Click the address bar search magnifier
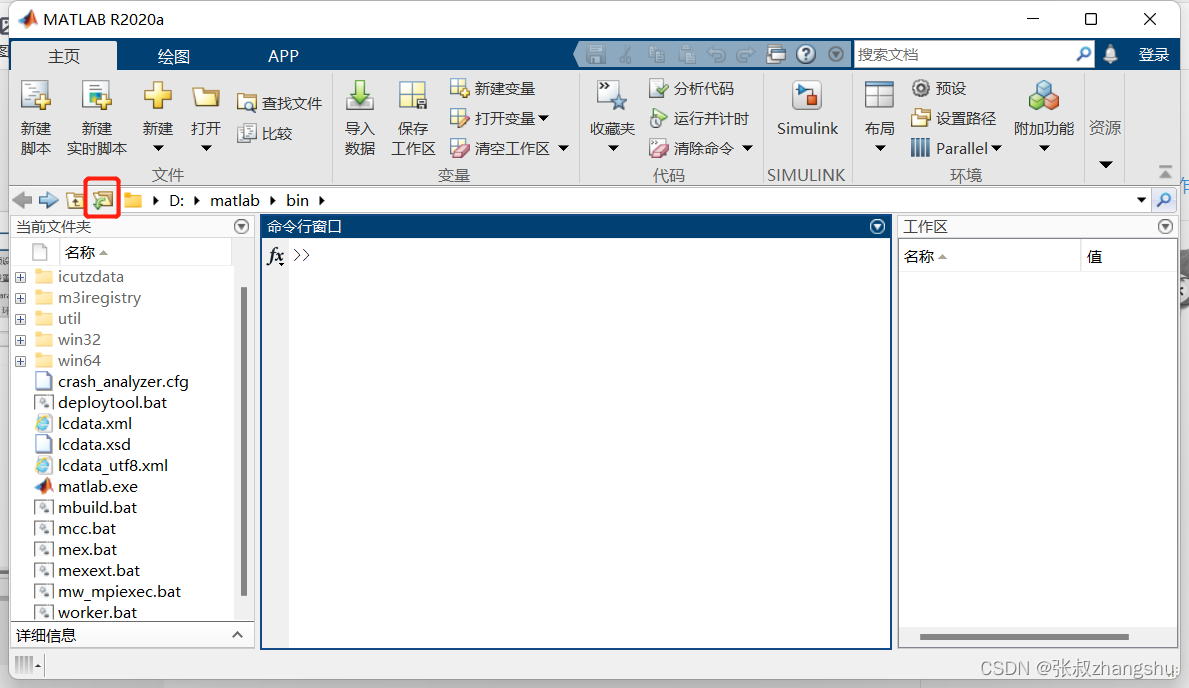The height and width of the screenshot is (688, 1189). point(1163,200)
